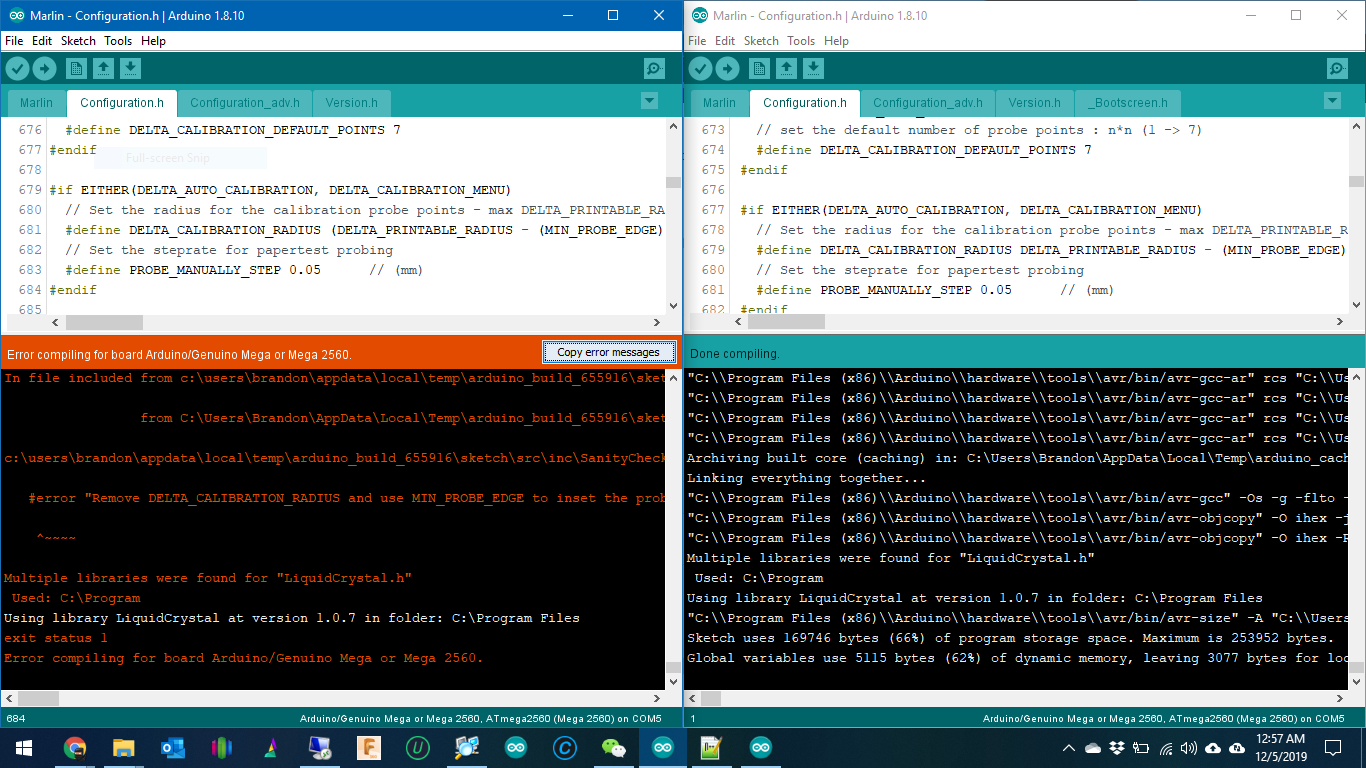Open the Windows Start menu

click(x=24, y=748)
